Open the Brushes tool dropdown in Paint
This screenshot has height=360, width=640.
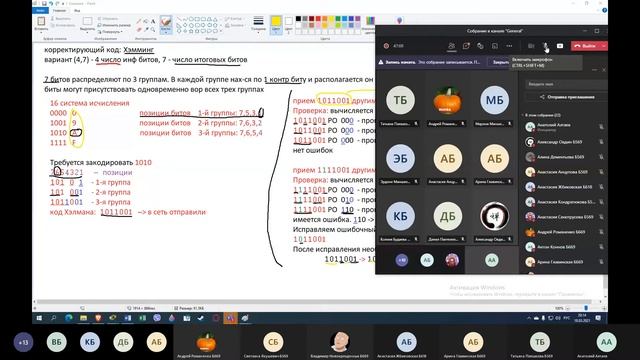point(166,25)
